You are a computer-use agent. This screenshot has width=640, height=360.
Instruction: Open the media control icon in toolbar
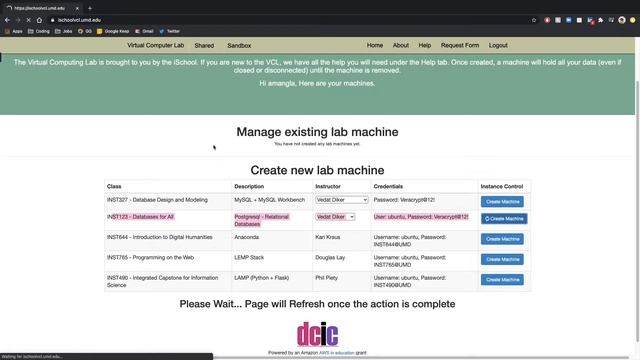pos(611,20)
